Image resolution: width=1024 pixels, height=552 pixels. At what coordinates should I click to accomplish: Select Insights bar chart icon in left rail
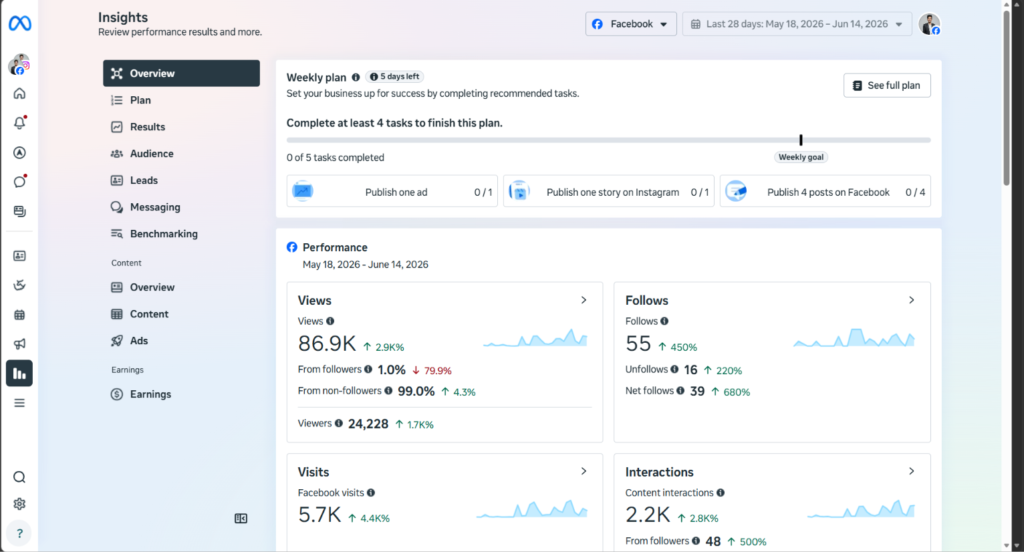pyautogui.click(x=20, y=373)
